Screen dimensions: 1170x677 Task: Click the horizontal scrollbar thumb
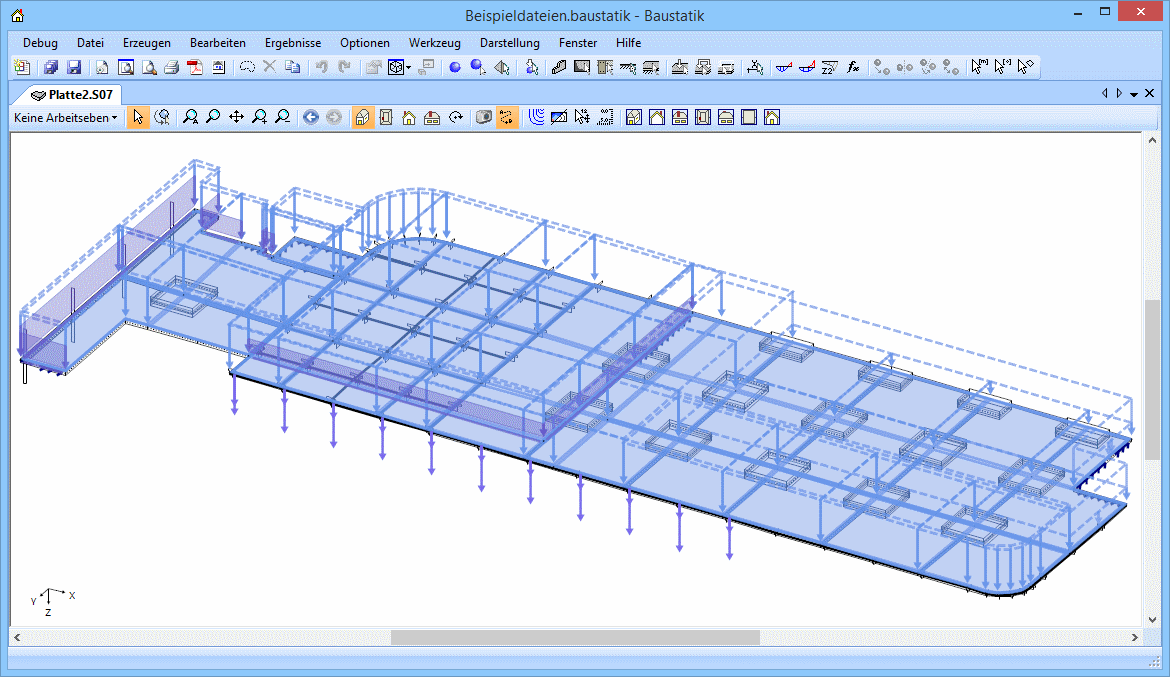coord(575,637)
